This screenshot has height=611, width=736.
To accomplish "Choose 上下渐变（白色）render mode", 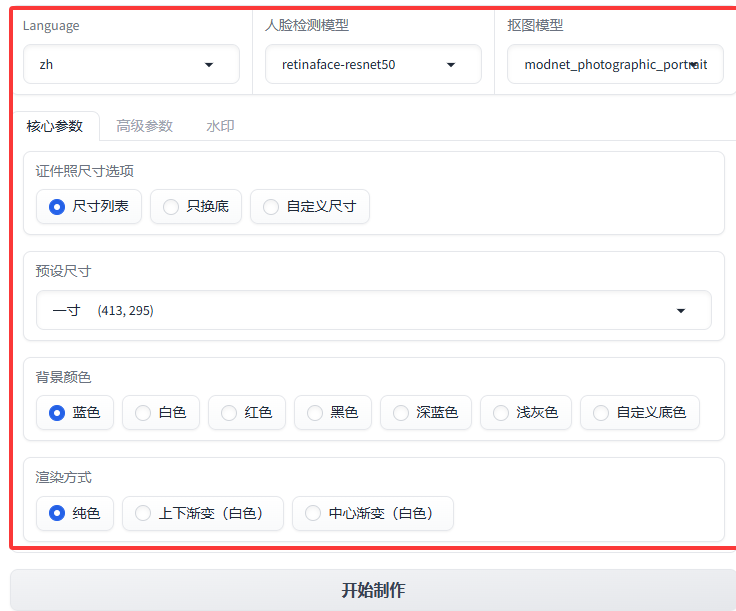I will pyautogui.click(x=203, y=513).
